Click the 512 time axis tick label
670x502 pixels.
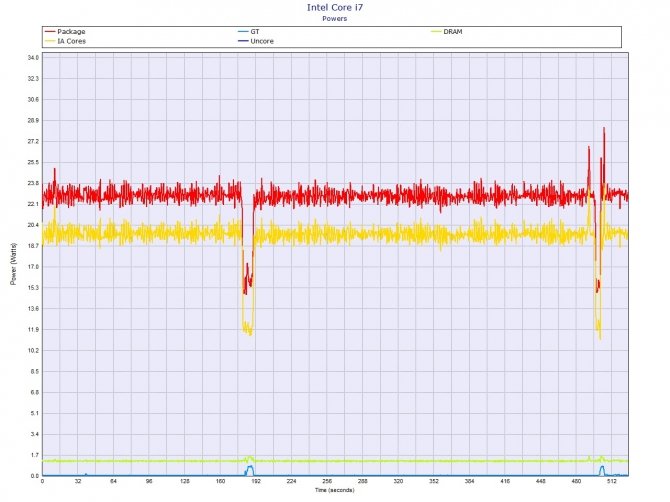612,481
